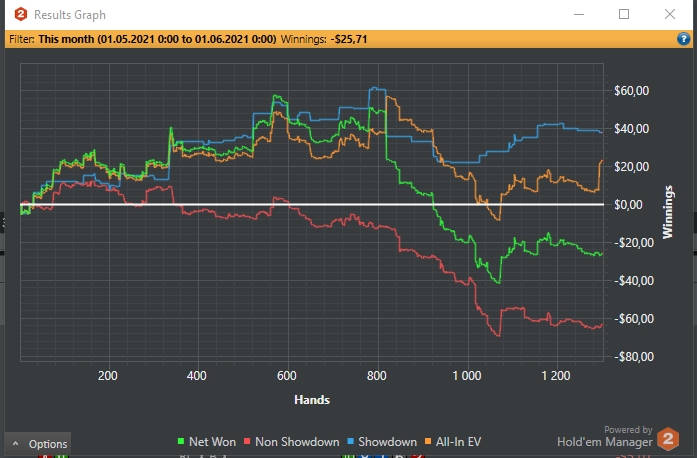697x458 pixels.
Task: Minimize the Results Graph window
Action: point(579,14)
